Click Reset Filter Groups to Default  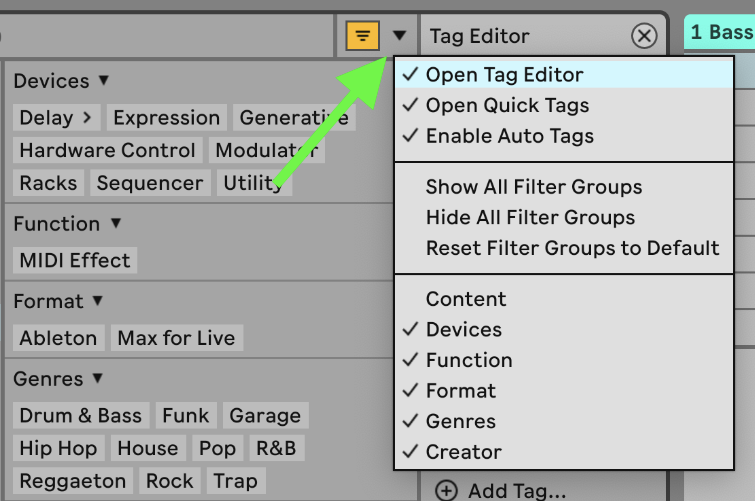coord(572,249)
